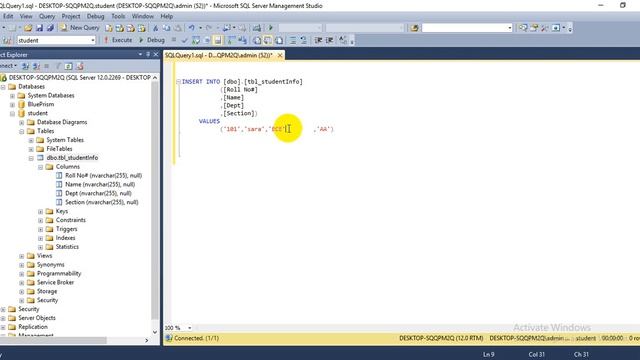The height and width of the screenshot is (360, 640).
Task: Collapse the dbo.tbl_studentInfo table node
Action: pyautogui.click(x=31, y=158)
